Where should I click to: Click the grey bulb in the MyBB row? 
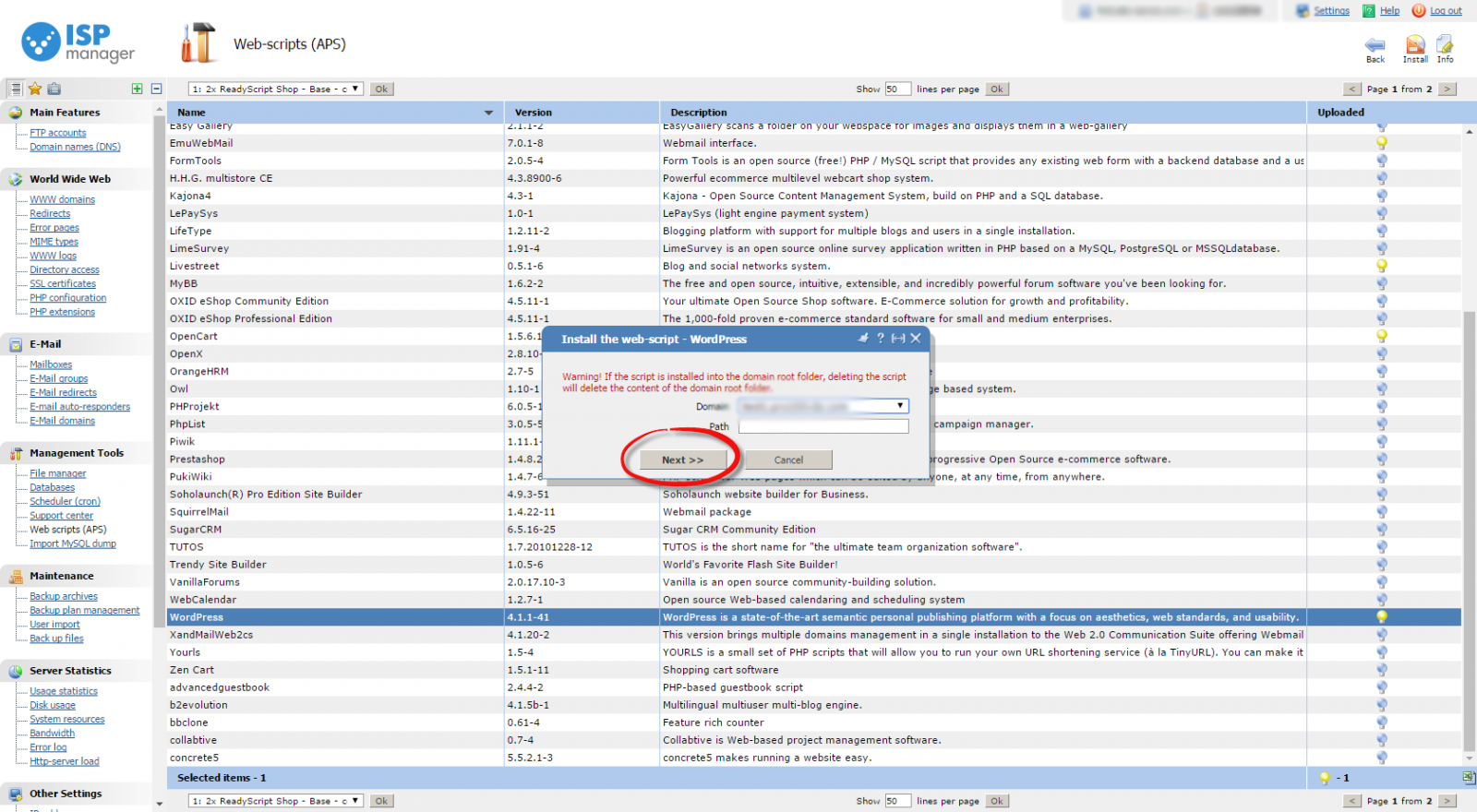(x=1382, y=283)
